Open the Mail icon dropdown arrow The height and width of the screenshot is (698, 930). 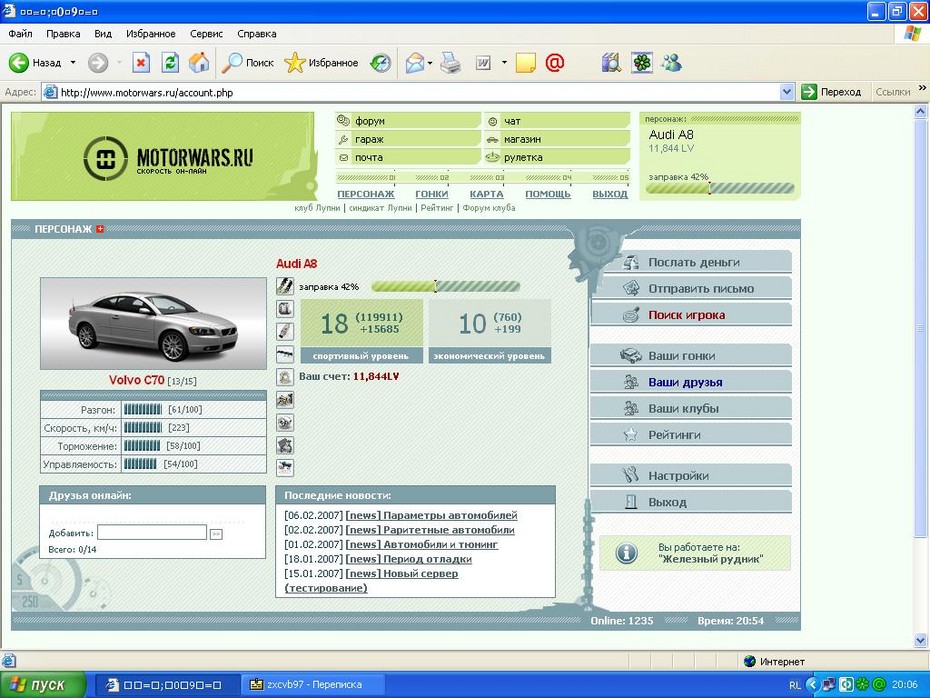click(430, 62)
